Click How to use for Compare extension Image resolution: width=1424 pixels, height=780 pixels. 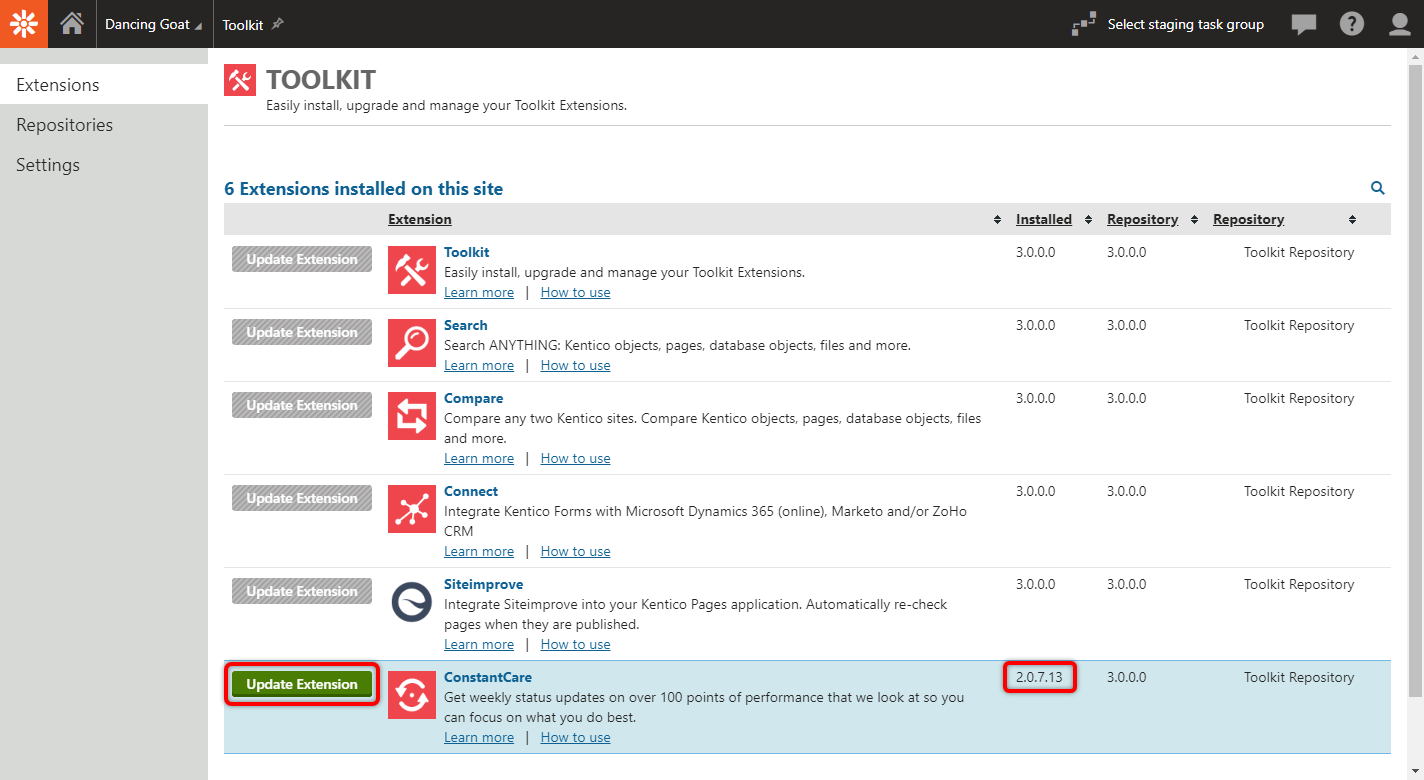click(576, 459)
